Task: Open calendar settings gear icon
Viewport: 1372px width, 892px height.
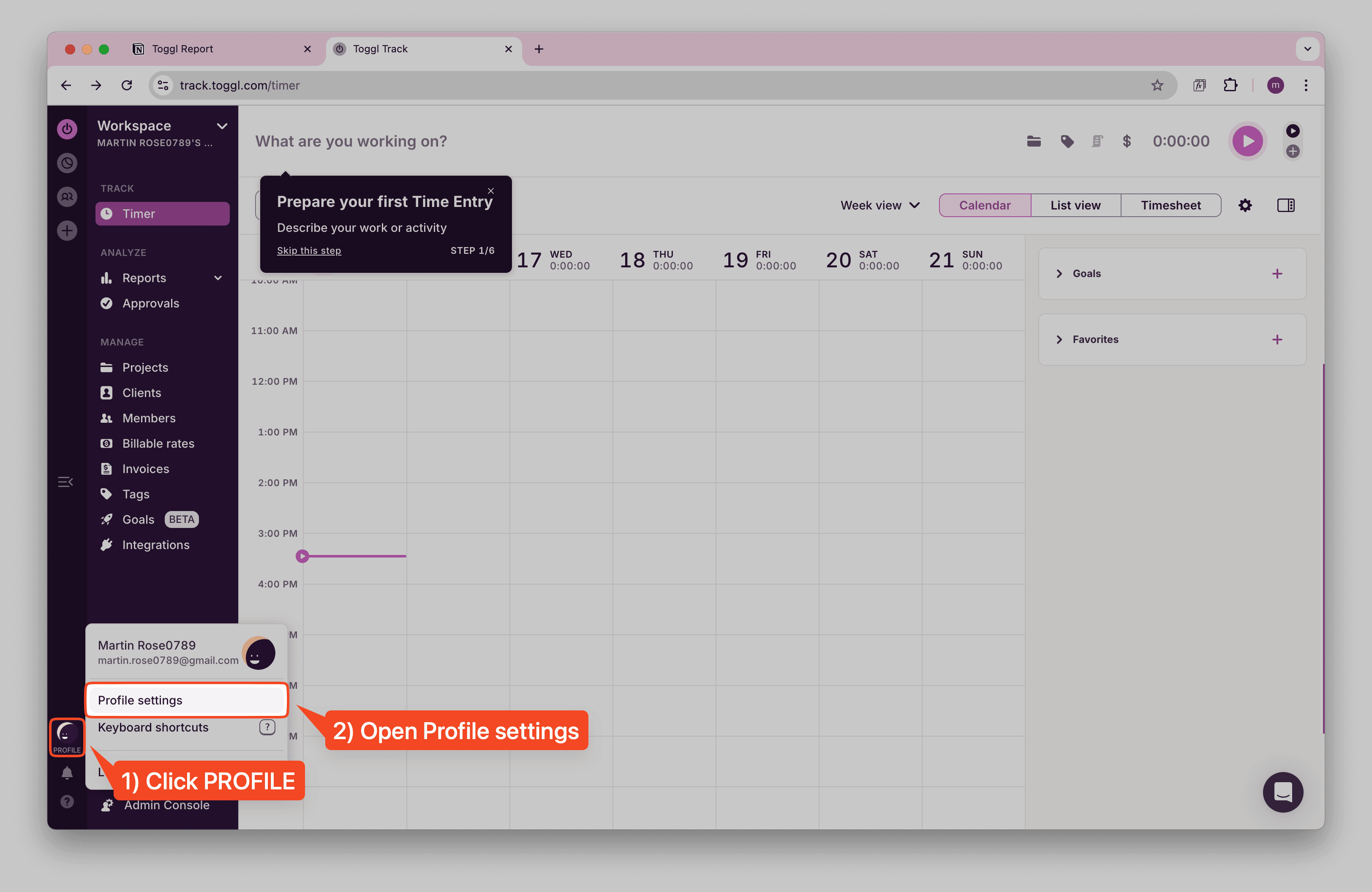Action: [x=1244, y=205]
